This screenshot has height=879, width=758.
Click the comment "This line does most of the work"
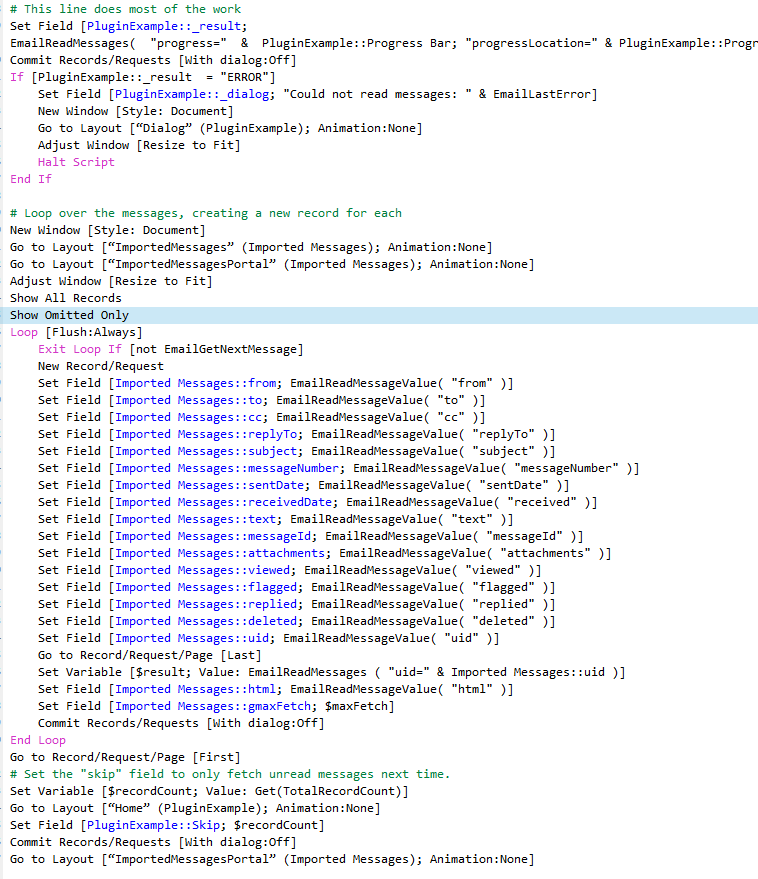pos(118,9)
